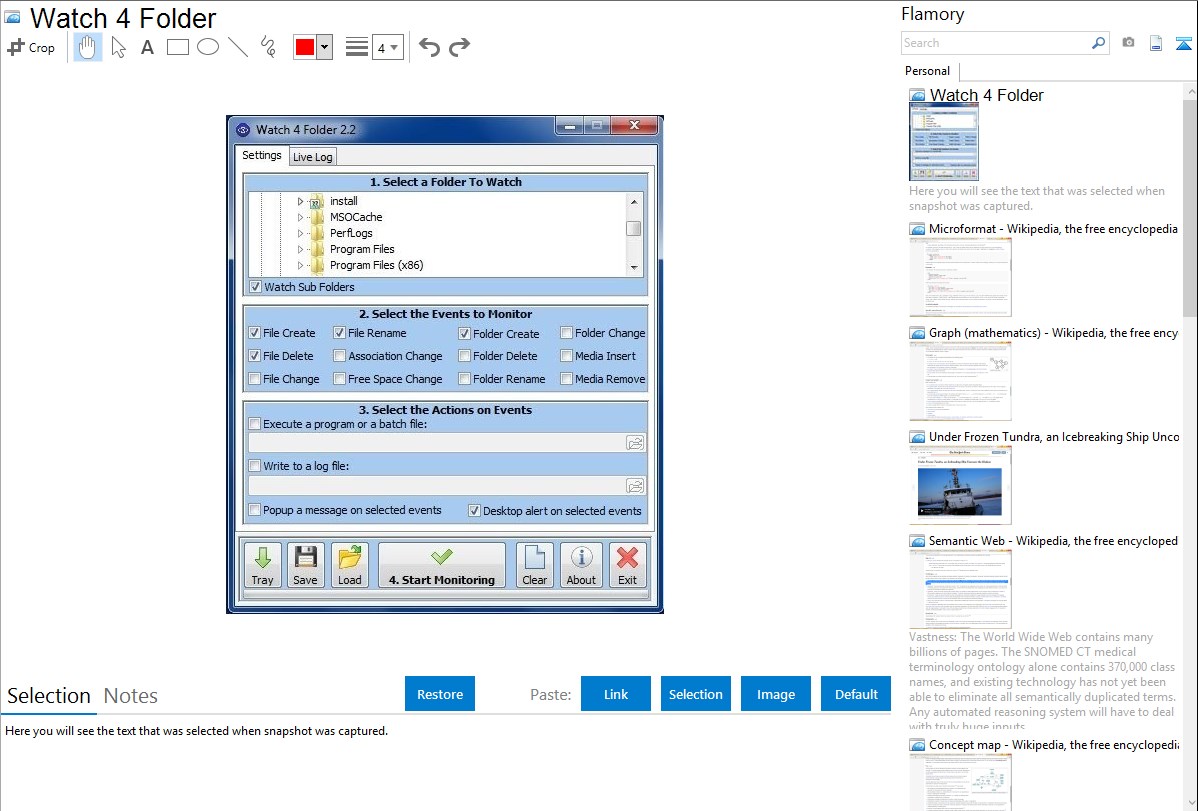Select the rectangle shape tool
The image size is (1198, 811).
tap(177, 47)
